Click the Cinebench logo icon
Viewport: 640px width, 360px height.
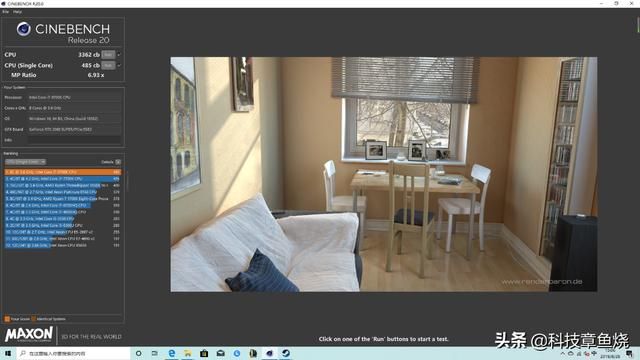pyautogui.click(x=24, y=29)
